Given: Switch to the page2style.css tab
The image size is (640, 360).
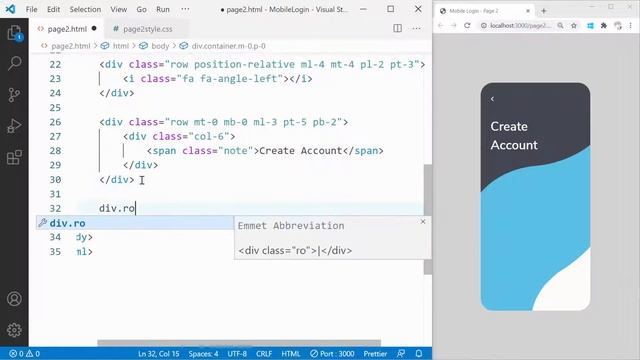Looking at the screenshot, I should click(x=147, y=29).
